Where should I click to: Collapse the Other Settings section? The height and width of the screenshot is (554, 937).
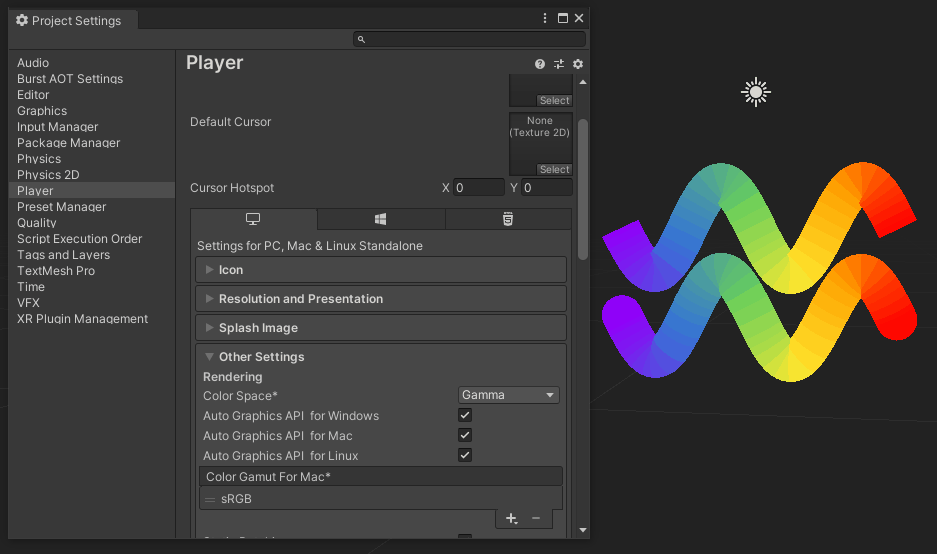[381, 357]
